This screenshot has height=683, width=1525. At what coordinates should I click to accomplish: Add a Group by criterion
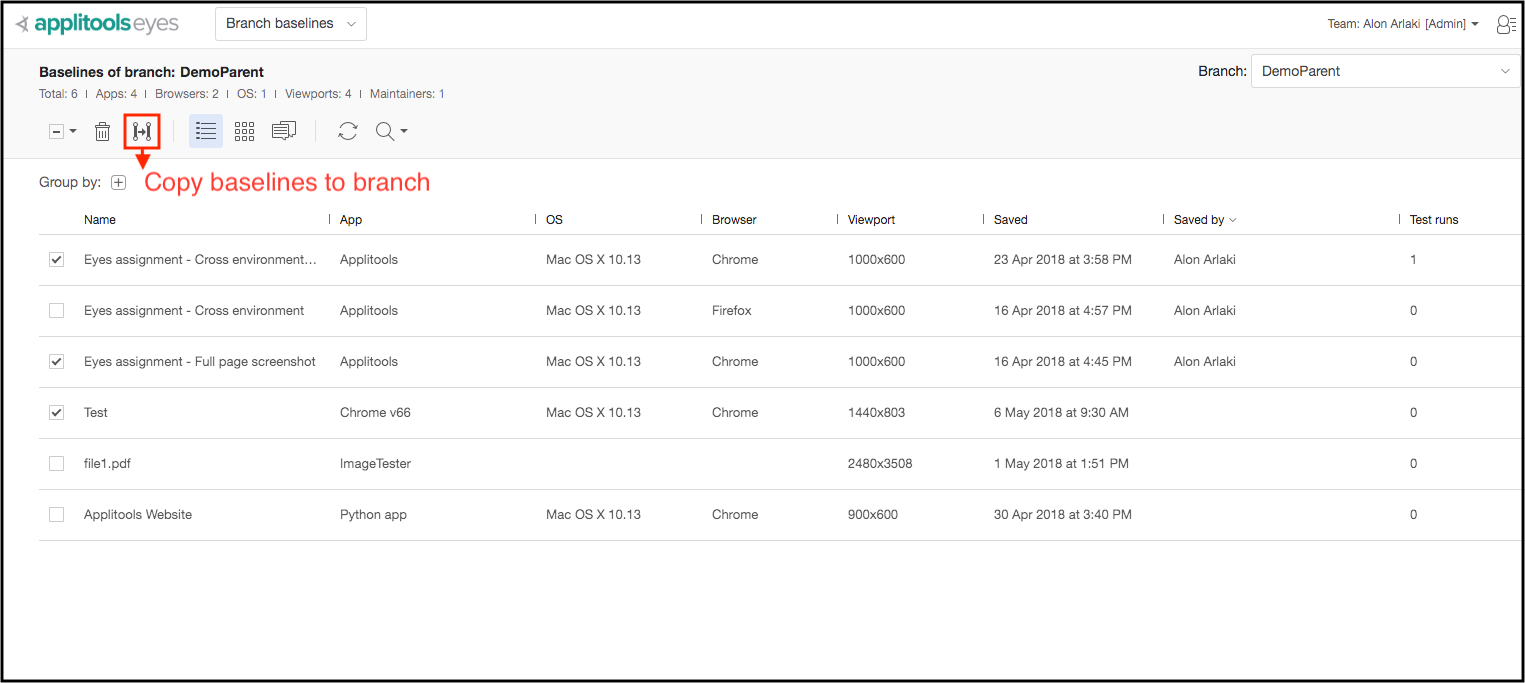(x=119, y=183)
